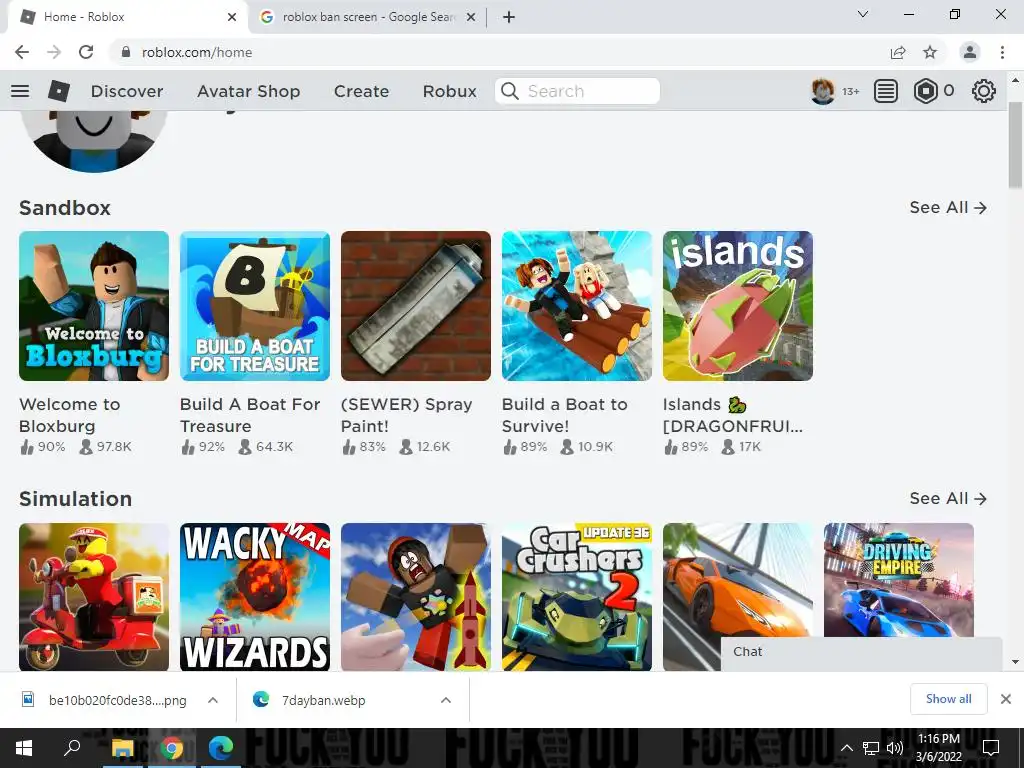Click the Sandbox section heading

(65, 208)
